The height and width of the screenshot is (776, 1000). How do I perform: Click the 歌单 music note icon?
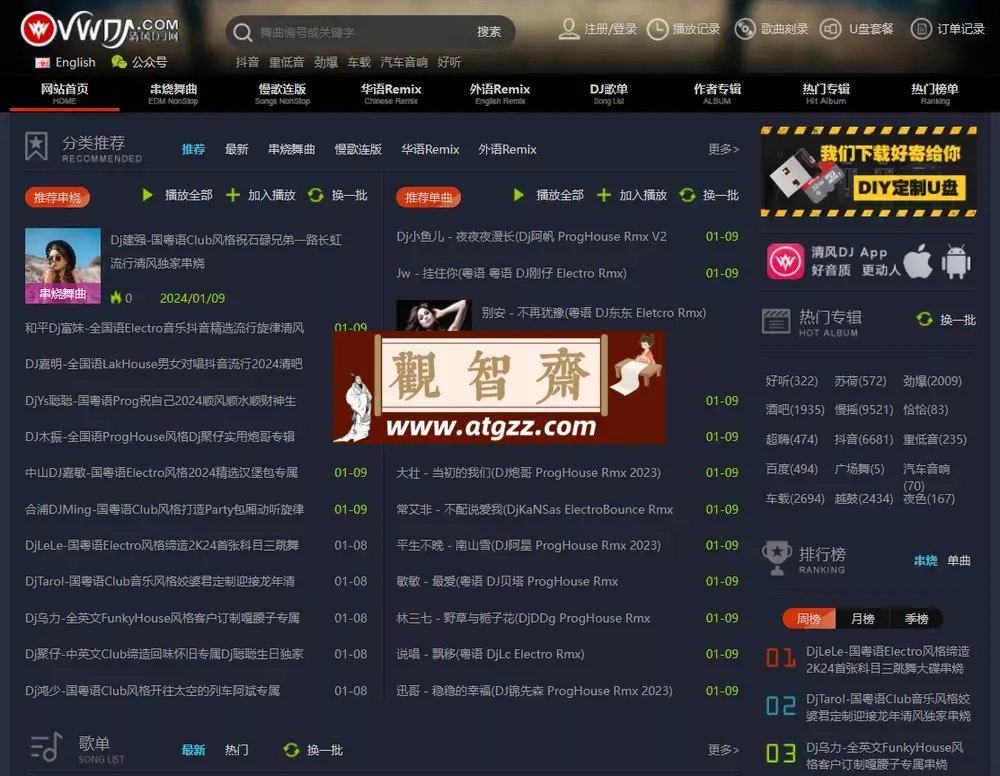pos(47,747)
